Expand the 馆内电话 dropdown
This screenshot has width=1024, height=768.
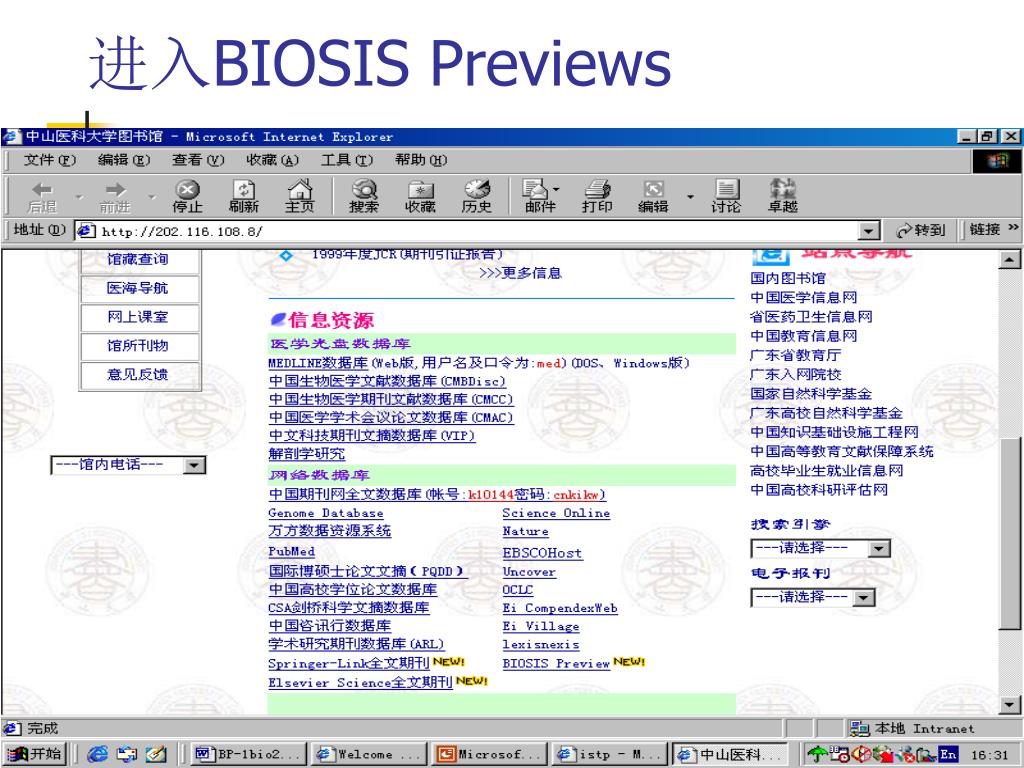(195, 465)
